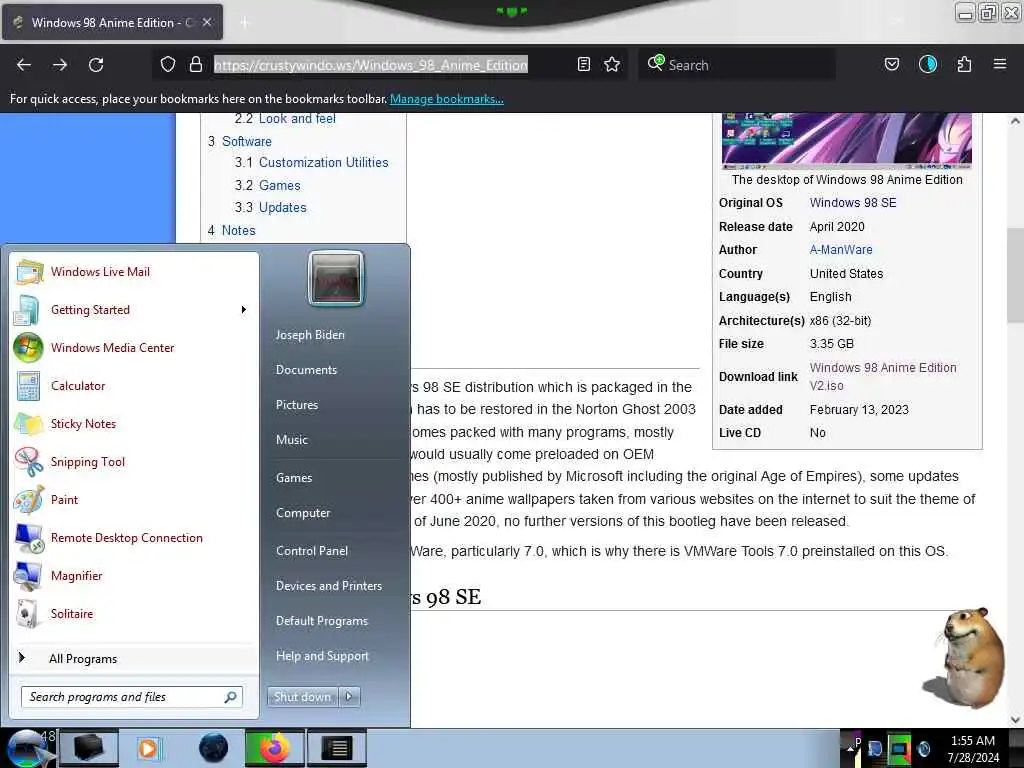Expand Getting Started submenu arrow

244,310
